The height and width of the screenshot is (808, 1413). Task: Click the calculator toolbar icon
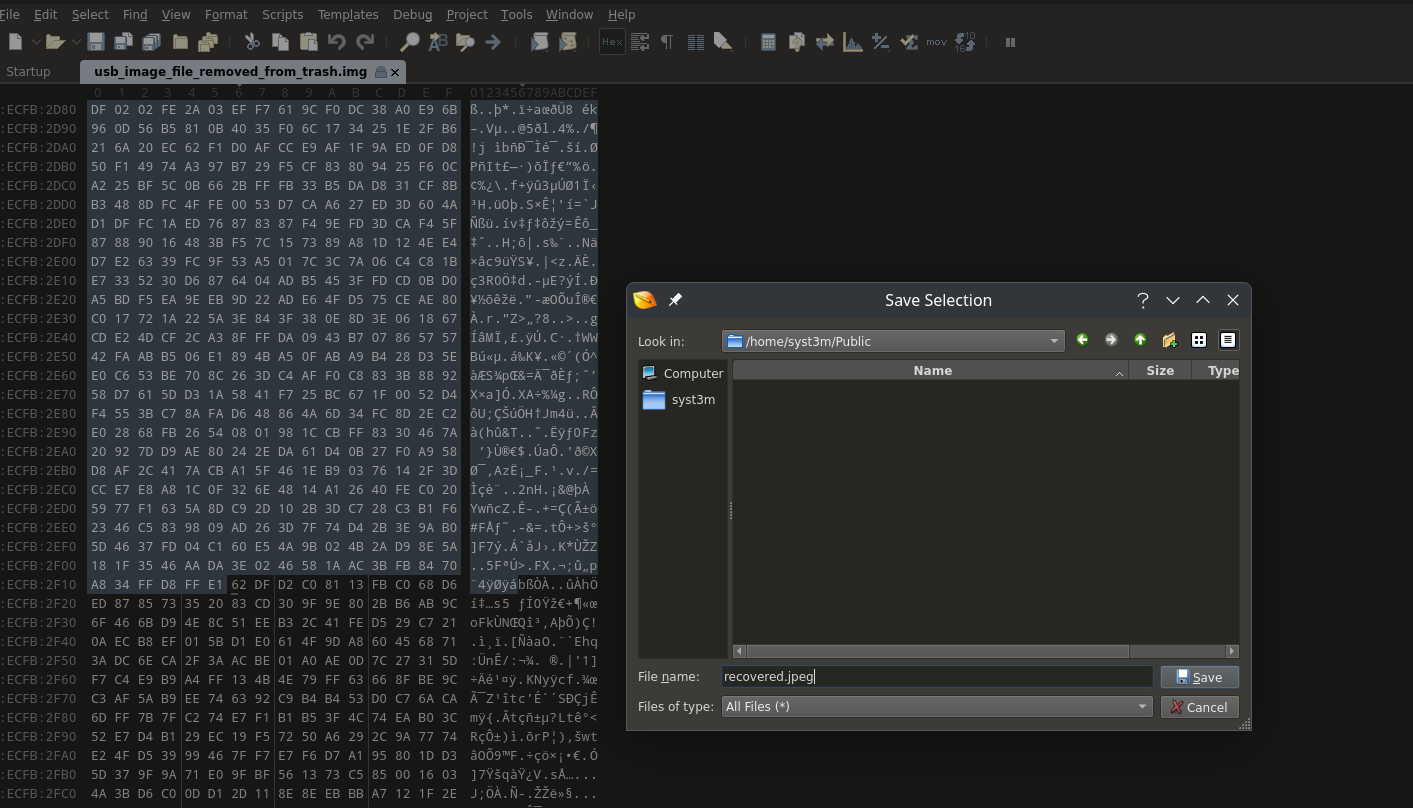[768, 42]
